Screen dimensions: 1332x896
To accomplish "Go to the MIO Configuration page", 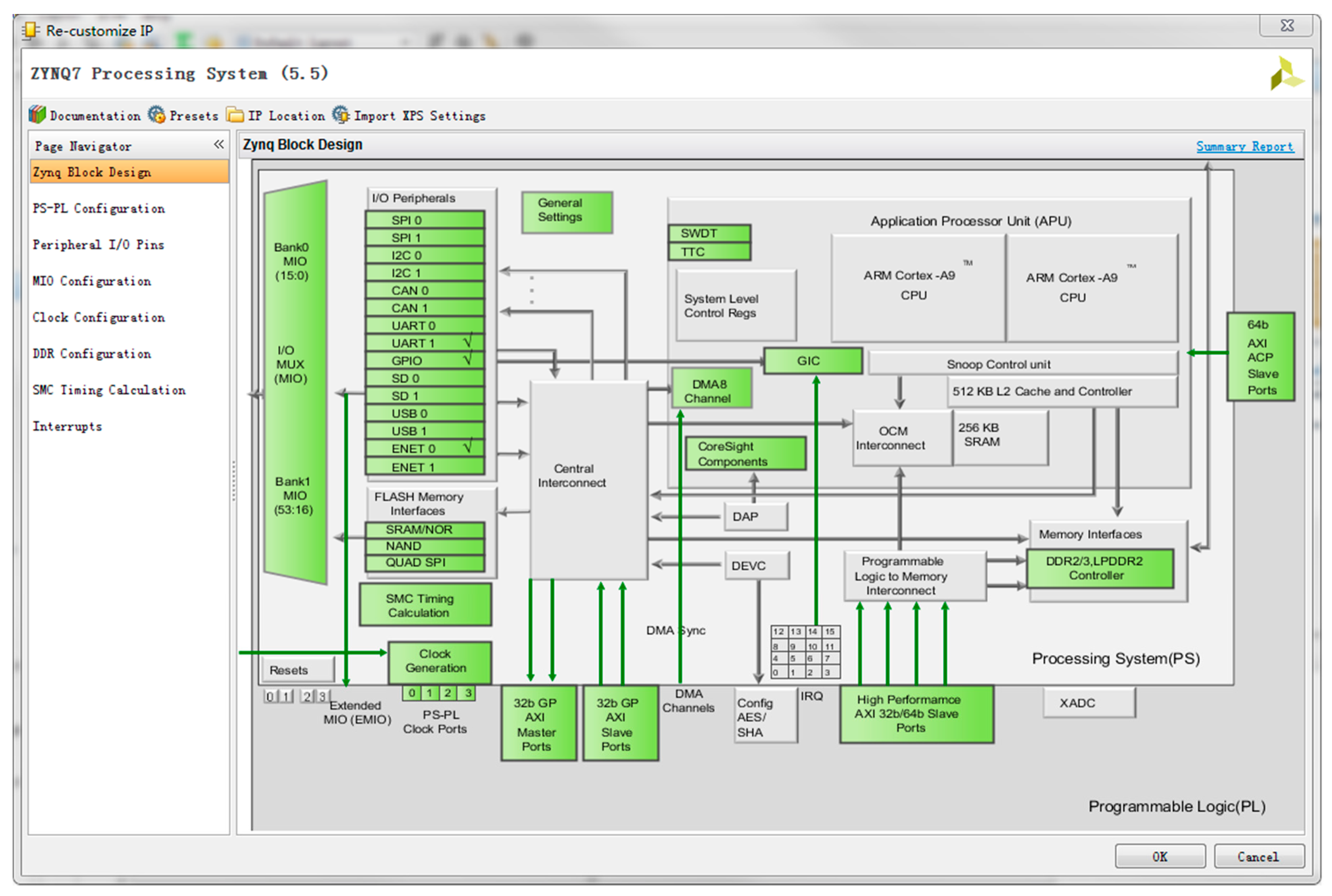I will (92, 281).
